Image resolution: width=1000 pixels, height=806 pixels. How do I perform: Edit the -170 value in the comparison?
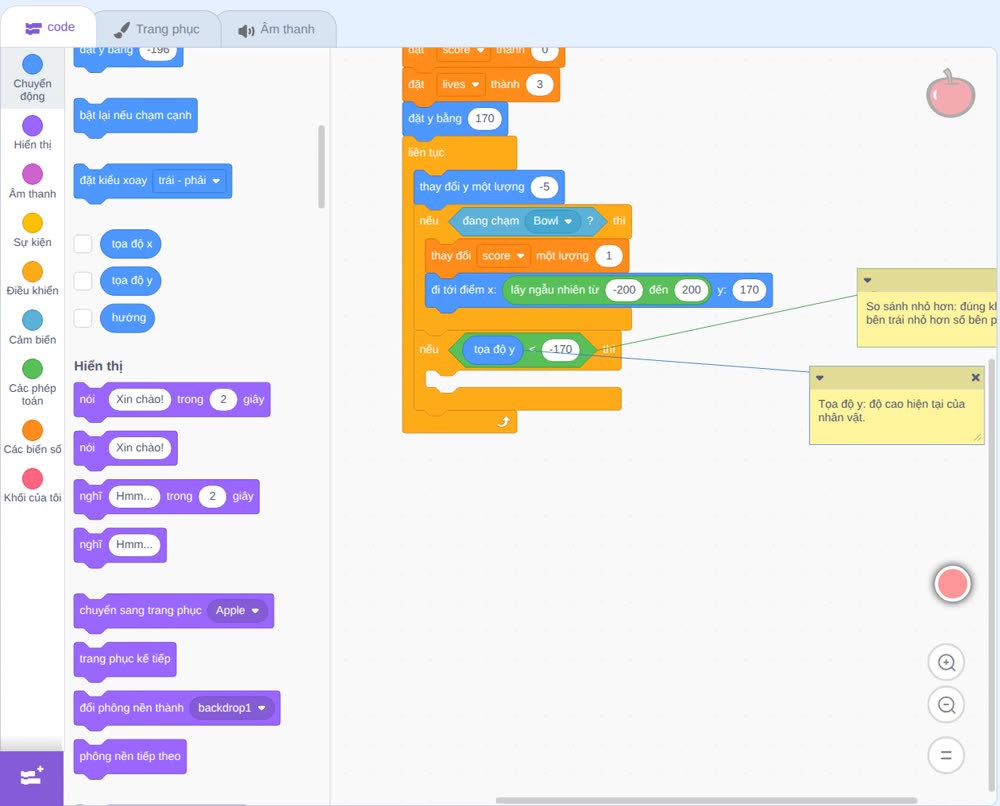click(561, 349)
